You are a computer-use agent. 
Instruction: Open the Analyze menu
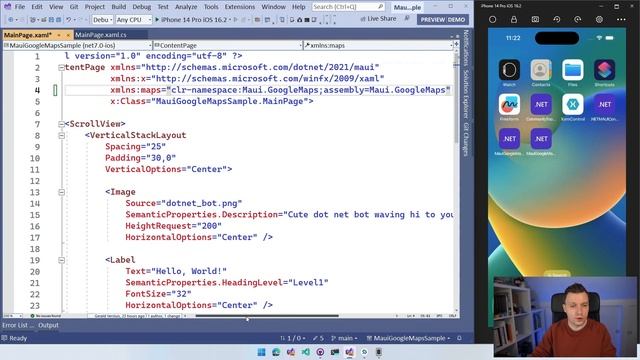[x=186, y=7]
